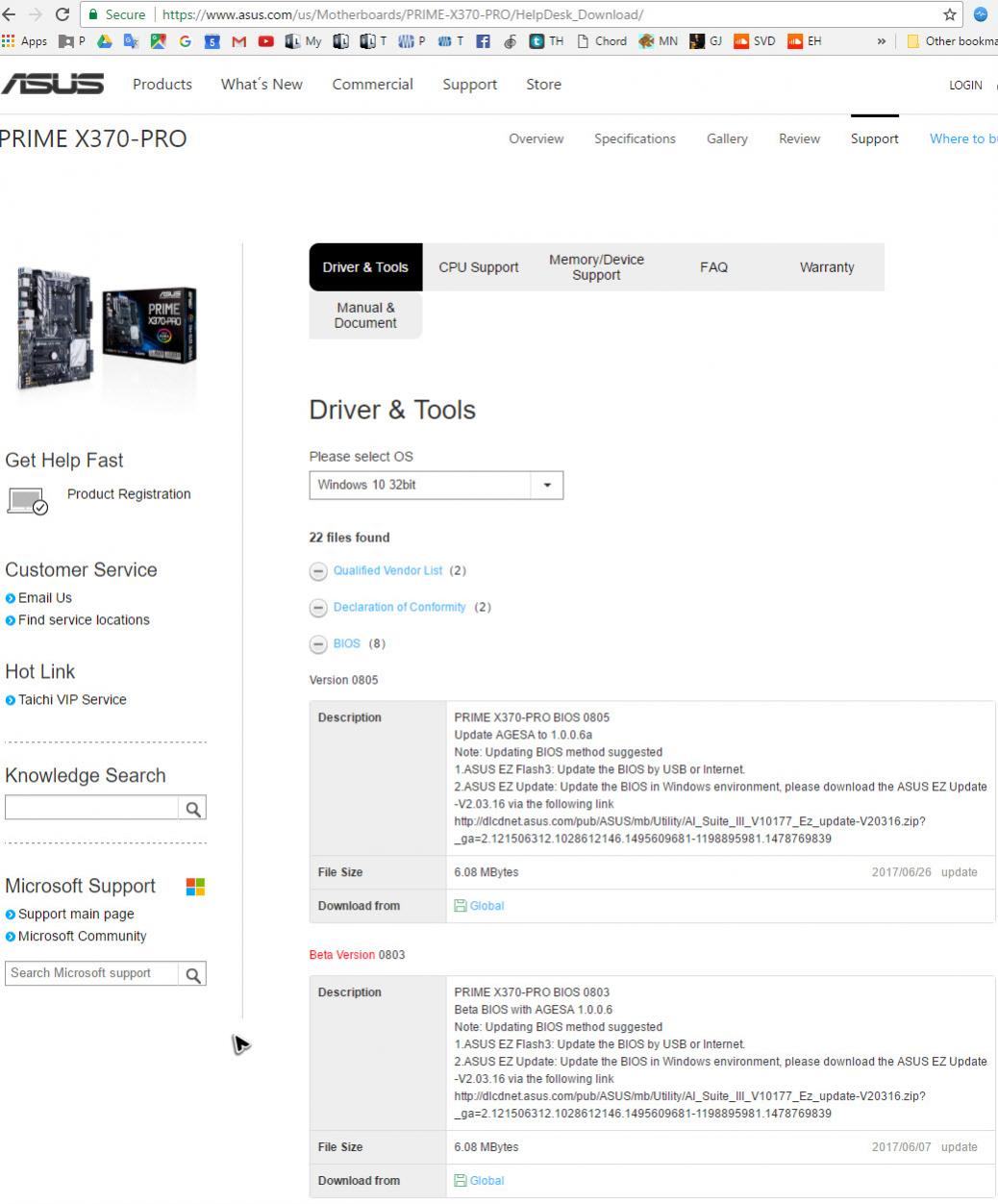Open Microsoft Support main page link
Viewport: 998px width, 1204px height.
pyautogui.click(x=76, y=915)
